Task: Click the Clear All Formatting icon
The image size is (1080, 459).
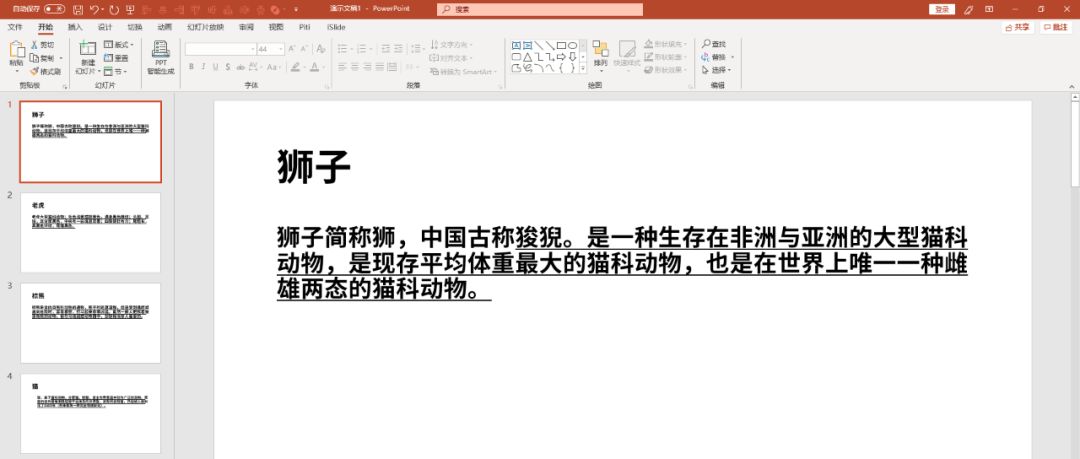Action: (321, 49)
